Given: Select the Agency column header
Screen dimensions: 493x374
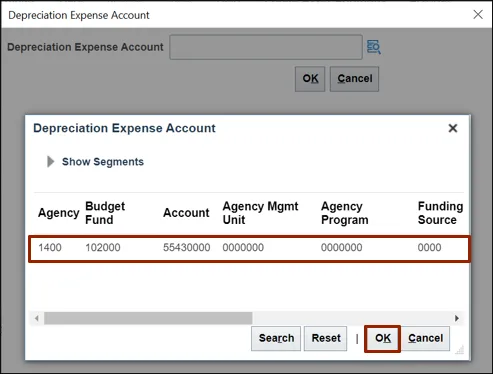Looking at the screenshot, I should 59,213.
